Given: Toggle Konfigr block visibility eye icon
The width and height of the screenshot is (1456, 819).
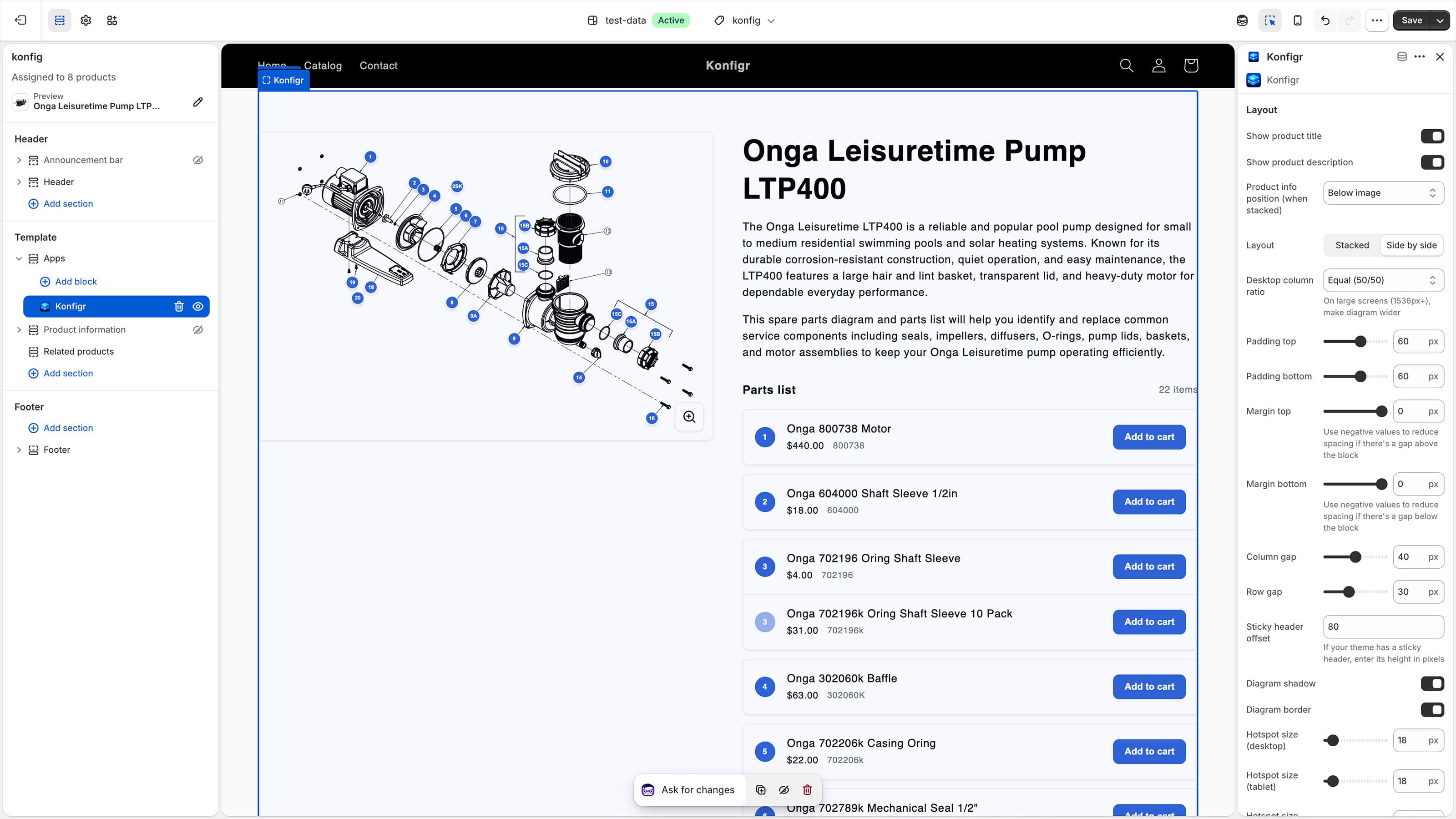Looking at the screenshot, I should click(198, 306).
